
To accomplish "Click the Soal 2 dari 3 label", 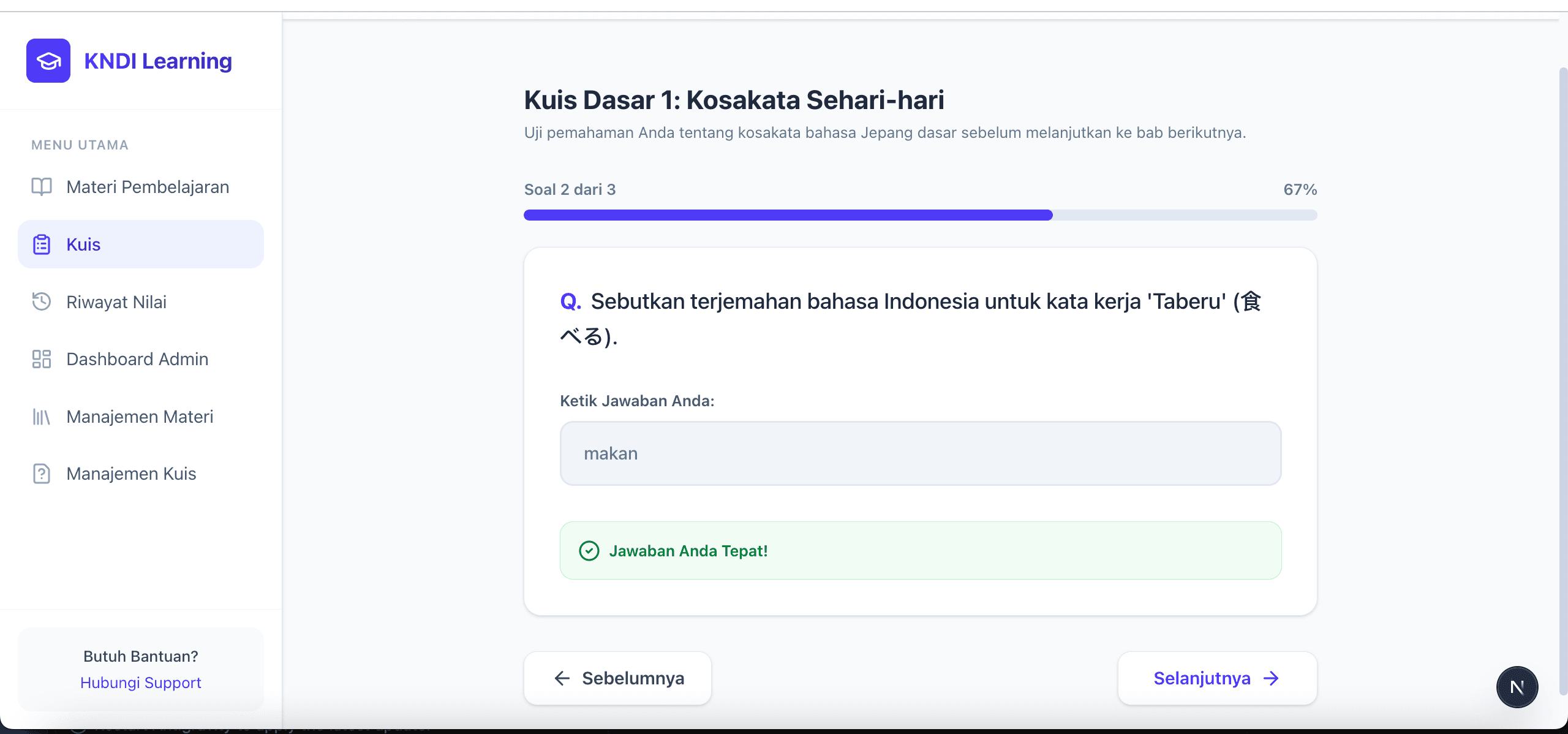I will coord(570,189).
